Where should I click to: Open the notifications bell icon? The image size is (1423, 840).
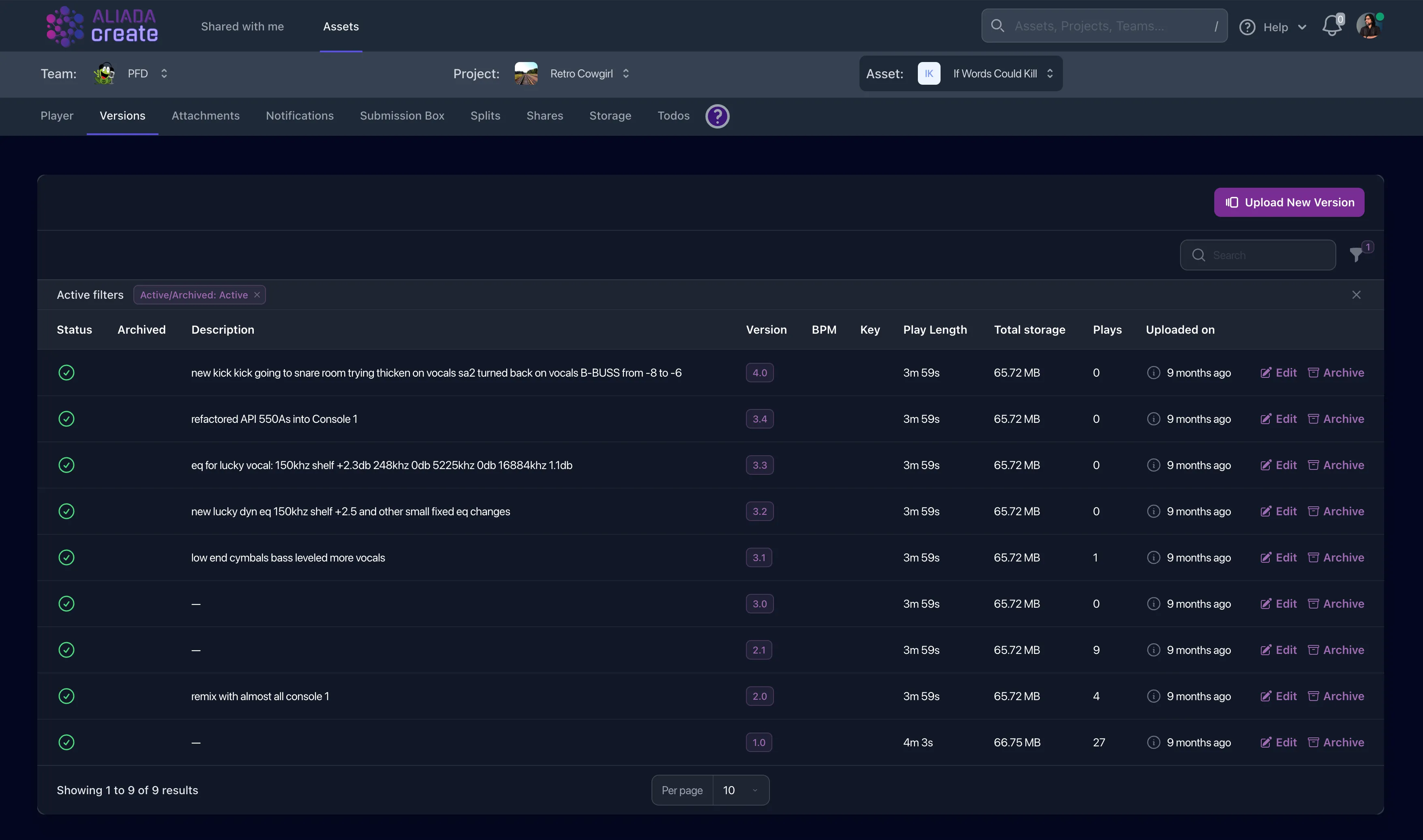1331,26
